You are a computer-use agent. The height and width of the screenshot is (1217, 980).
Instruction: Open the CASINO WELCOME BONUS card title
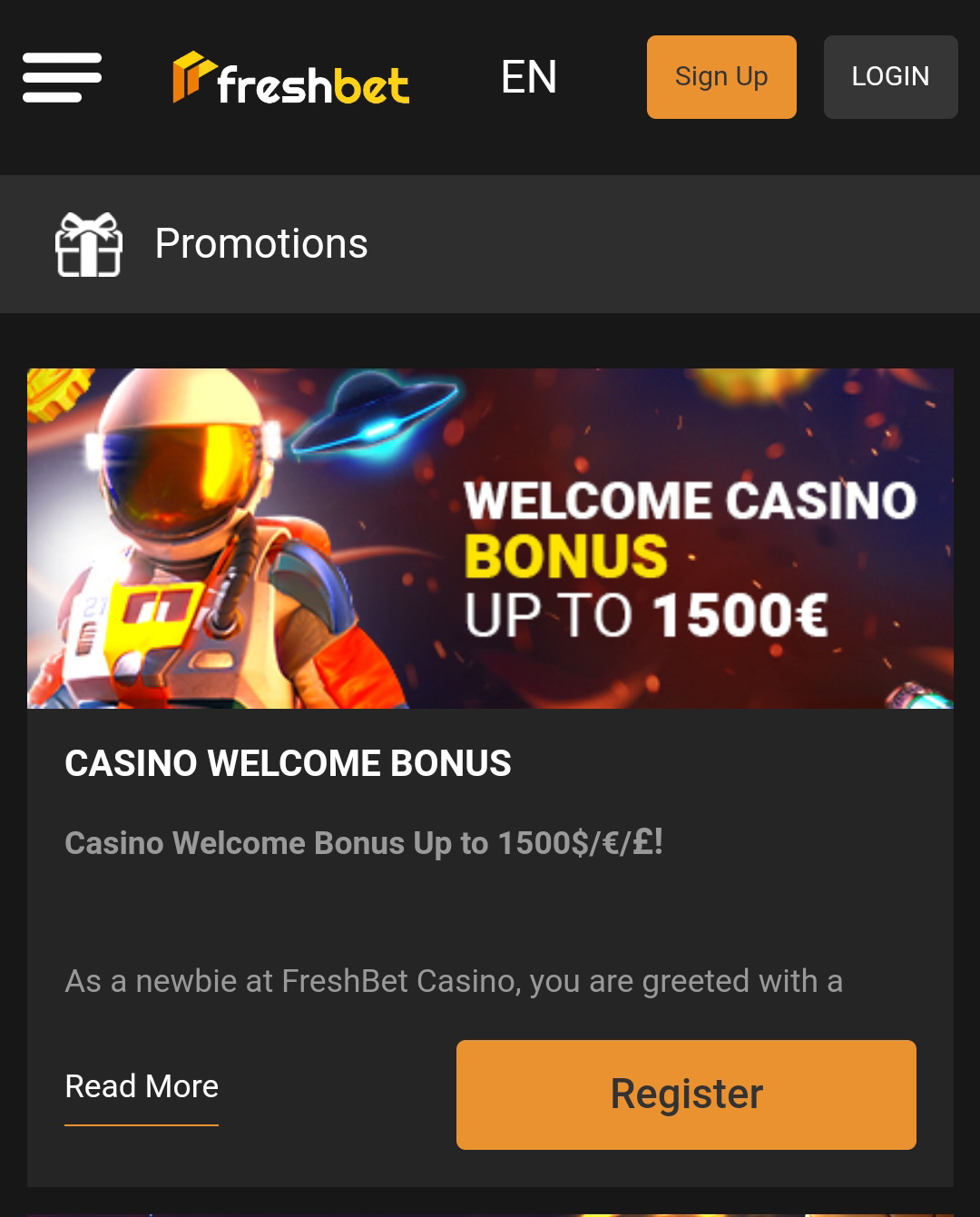[x=288, y=763]
